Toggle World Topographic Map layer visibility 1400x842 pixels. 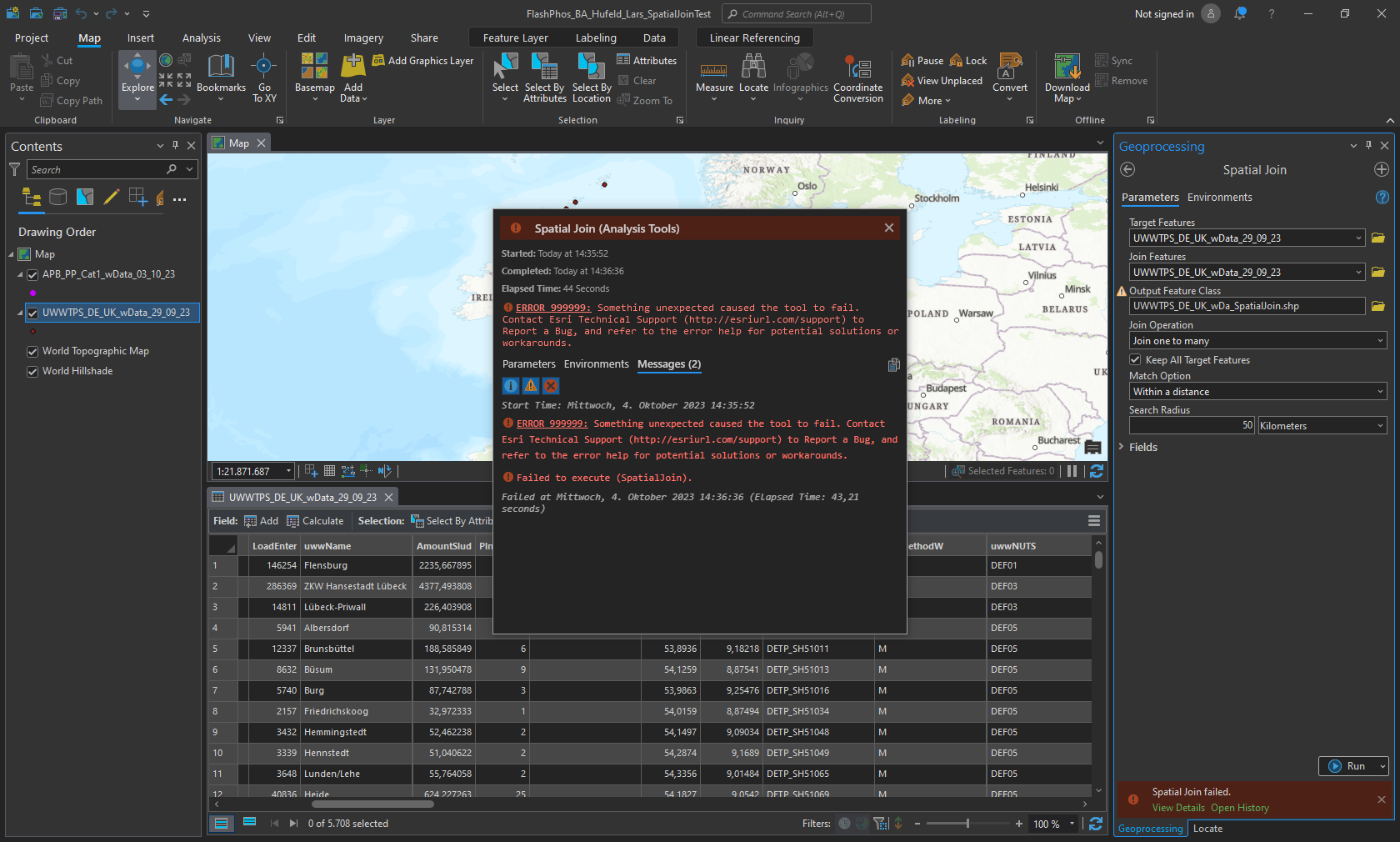pyautogui.click(x=32, y=352)
